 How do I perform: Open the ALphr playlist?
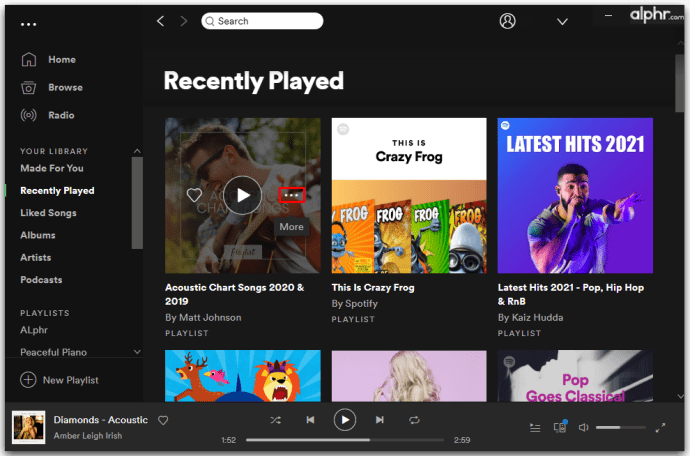click(x=34, y=330)
